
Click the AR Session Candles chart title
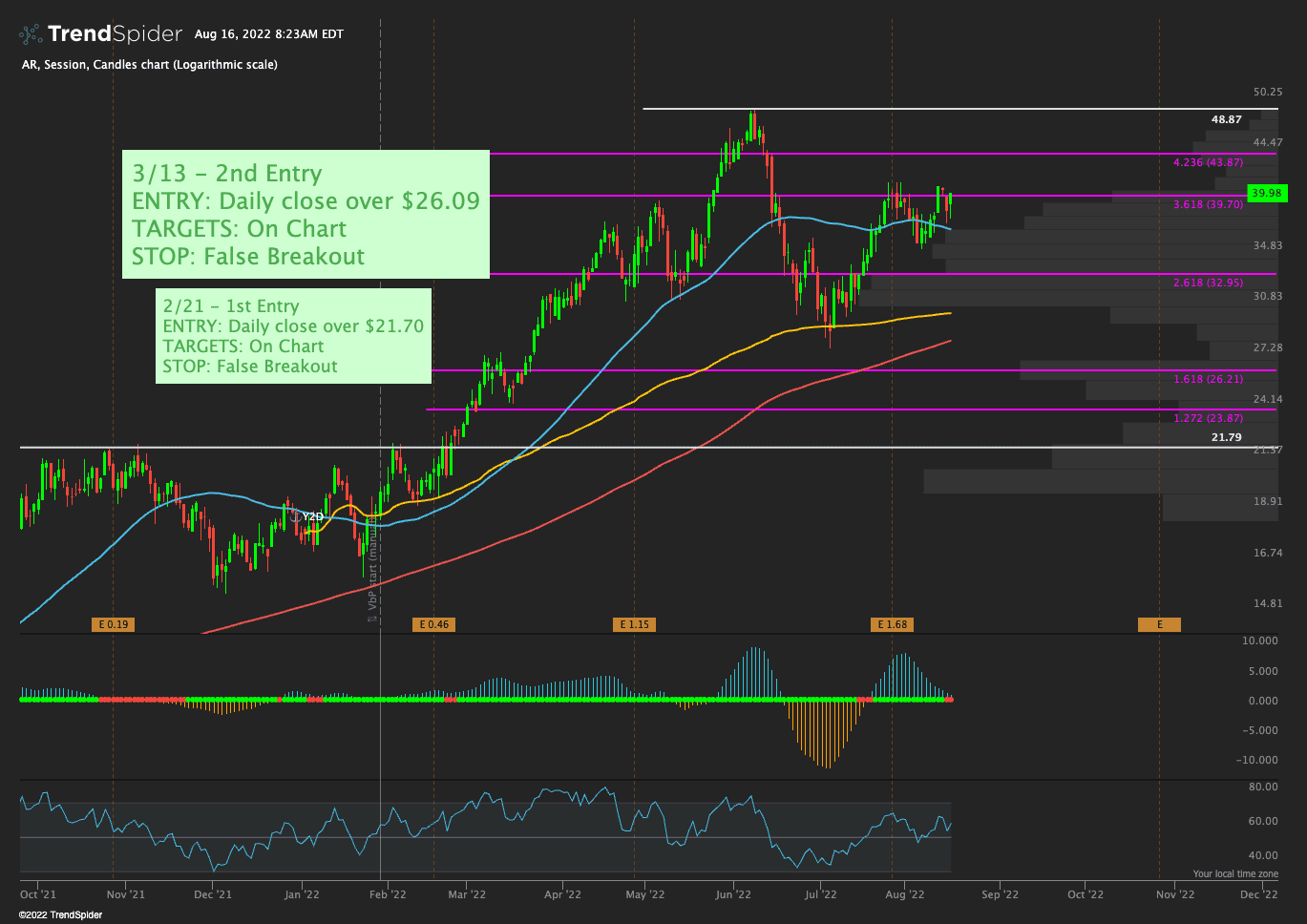pos(149,65)
